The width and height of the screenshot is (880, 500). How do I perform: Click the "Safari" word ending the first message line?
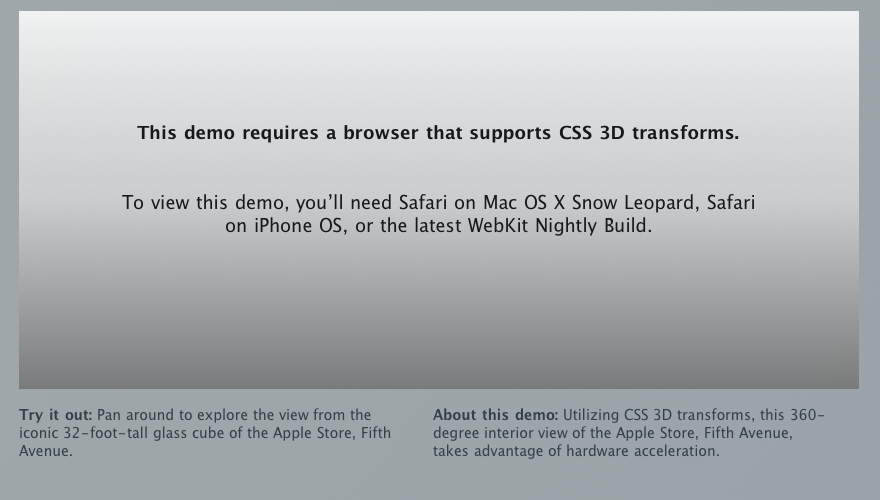pos(731,203)
